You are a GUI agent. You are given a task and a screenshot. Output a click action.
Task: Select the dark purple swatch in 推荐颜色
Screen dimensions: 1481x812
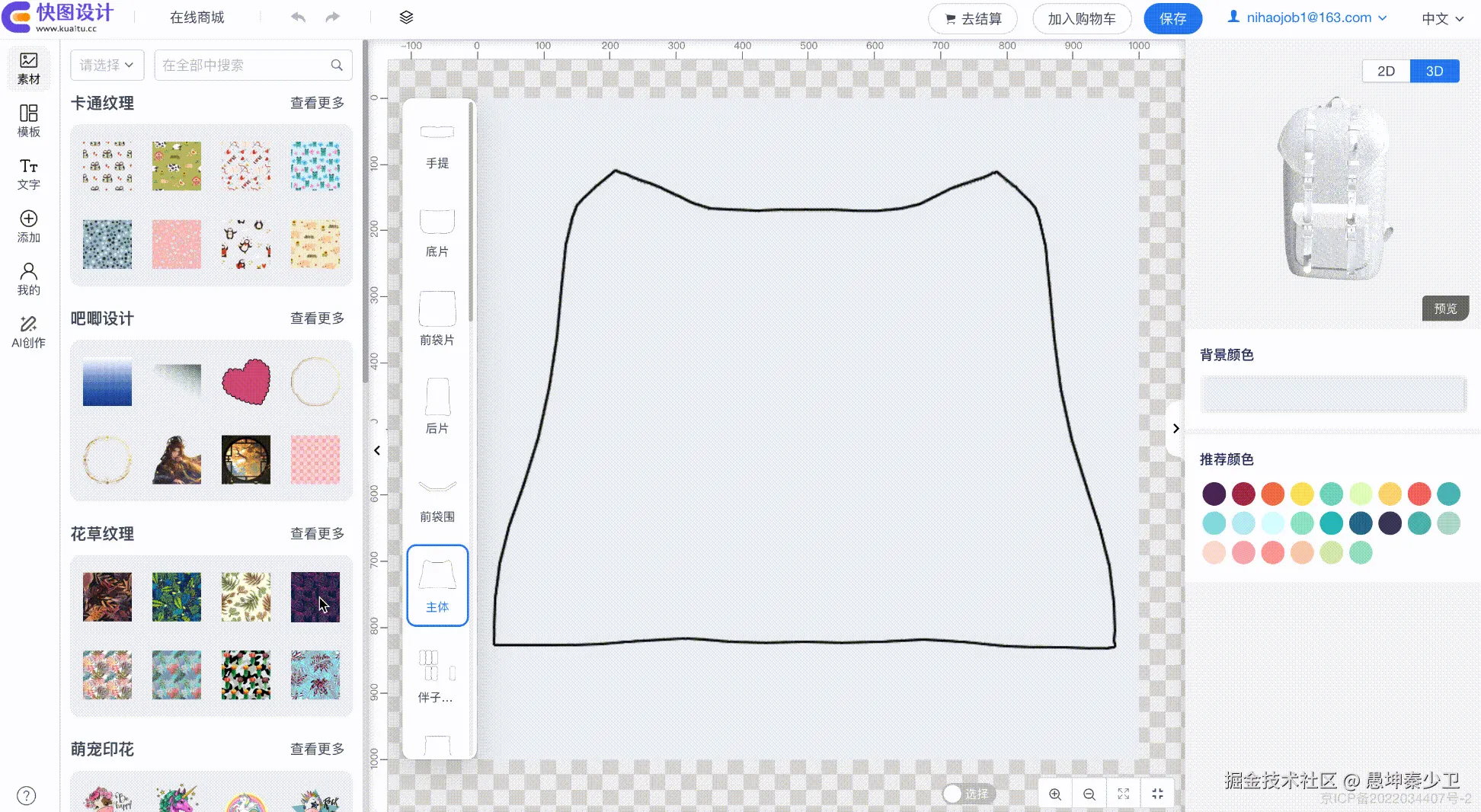[1214, 494]
